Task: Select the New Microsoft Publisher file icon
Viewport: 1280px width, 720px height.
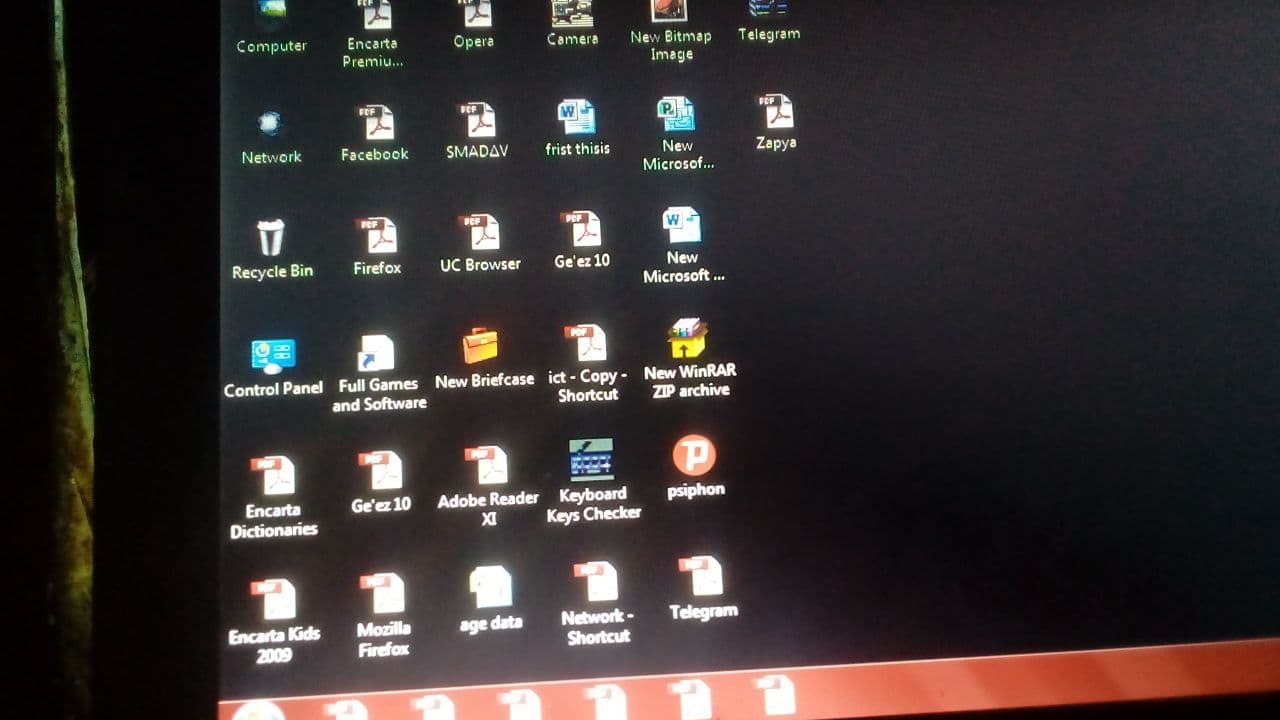Action: click(677, 134)
